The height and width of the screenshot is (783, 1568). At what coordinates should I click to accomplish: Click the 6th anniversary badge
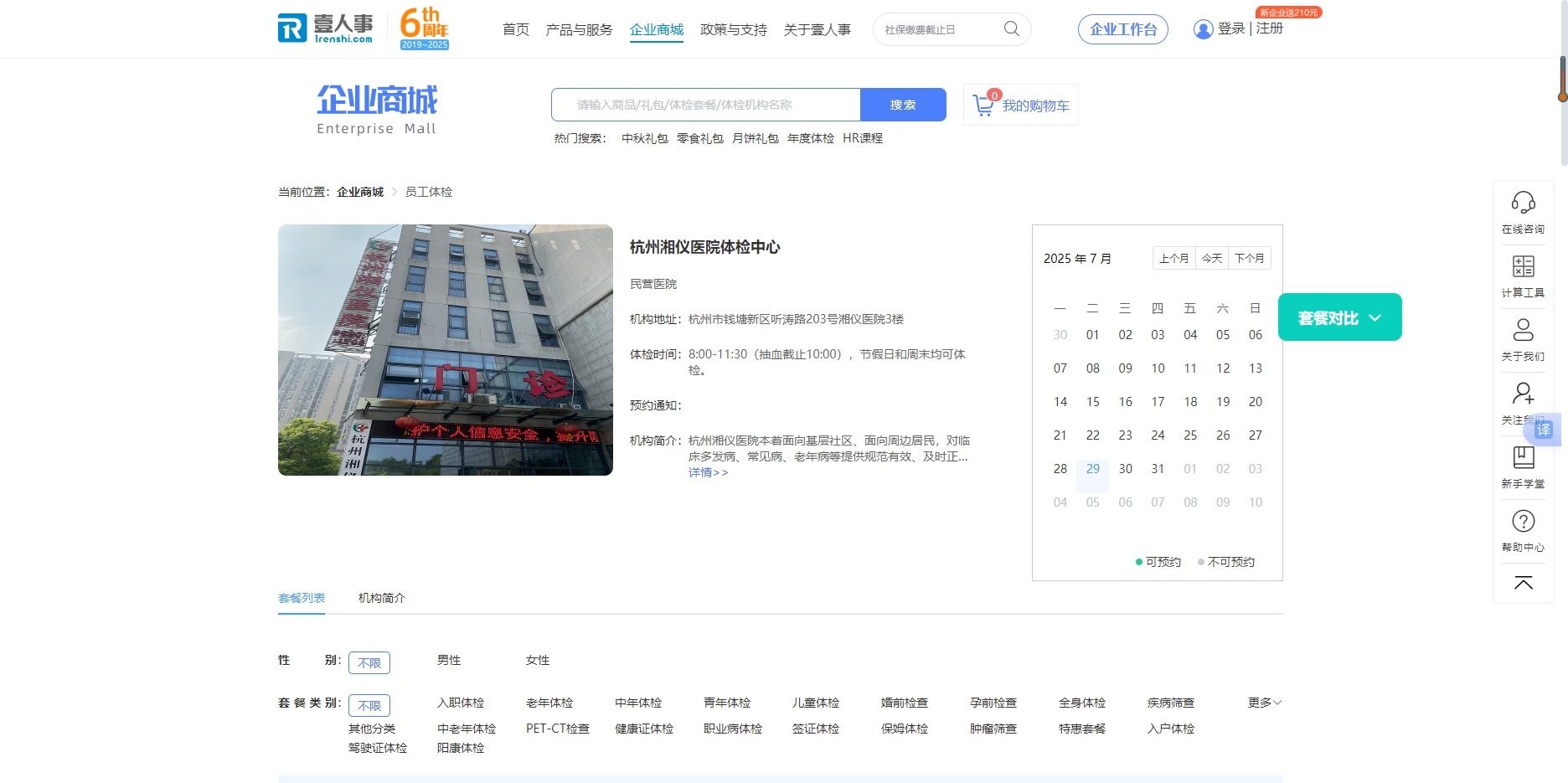tap(425, 28)
